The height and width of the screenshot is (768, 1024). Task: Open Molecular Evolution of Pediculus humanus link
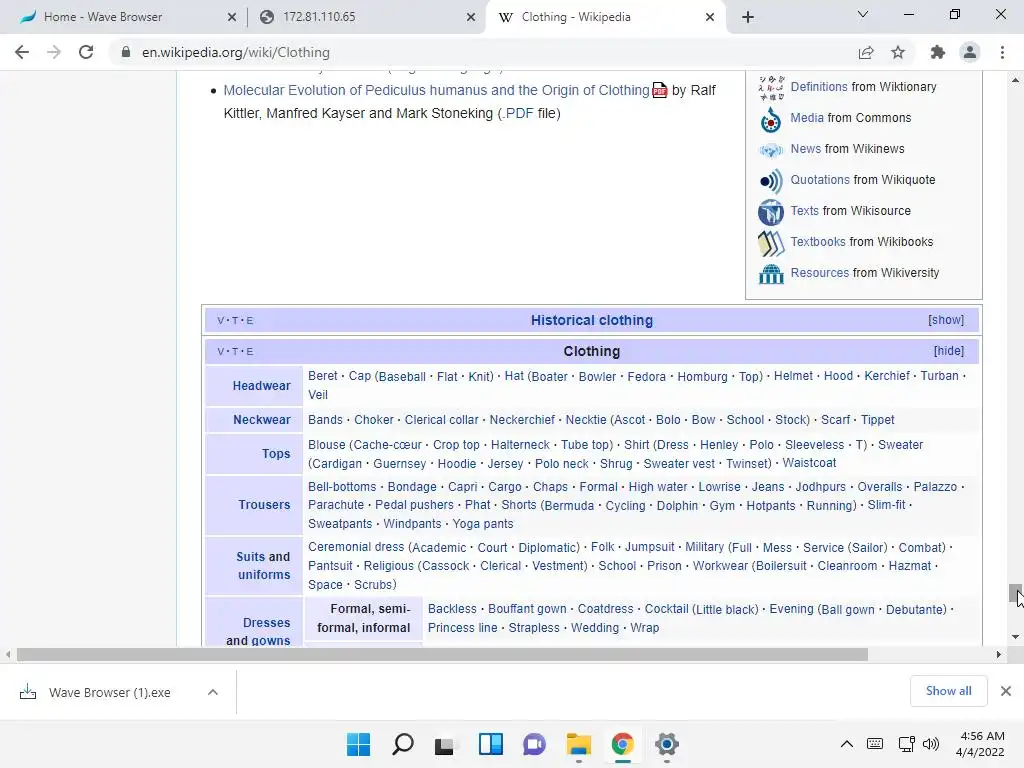point(436,90)
